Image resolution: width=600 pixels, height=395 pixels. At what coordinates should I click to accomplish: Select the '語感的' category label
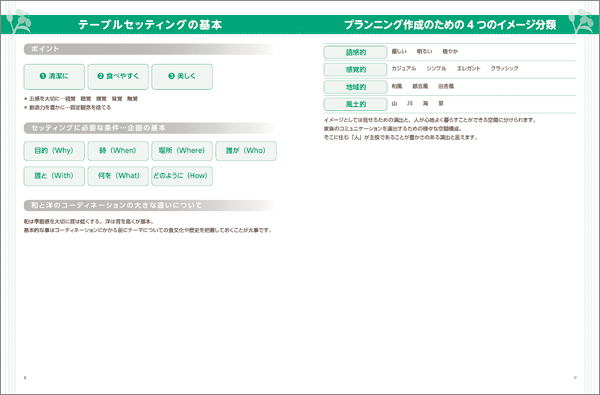[x=355, y=52]
